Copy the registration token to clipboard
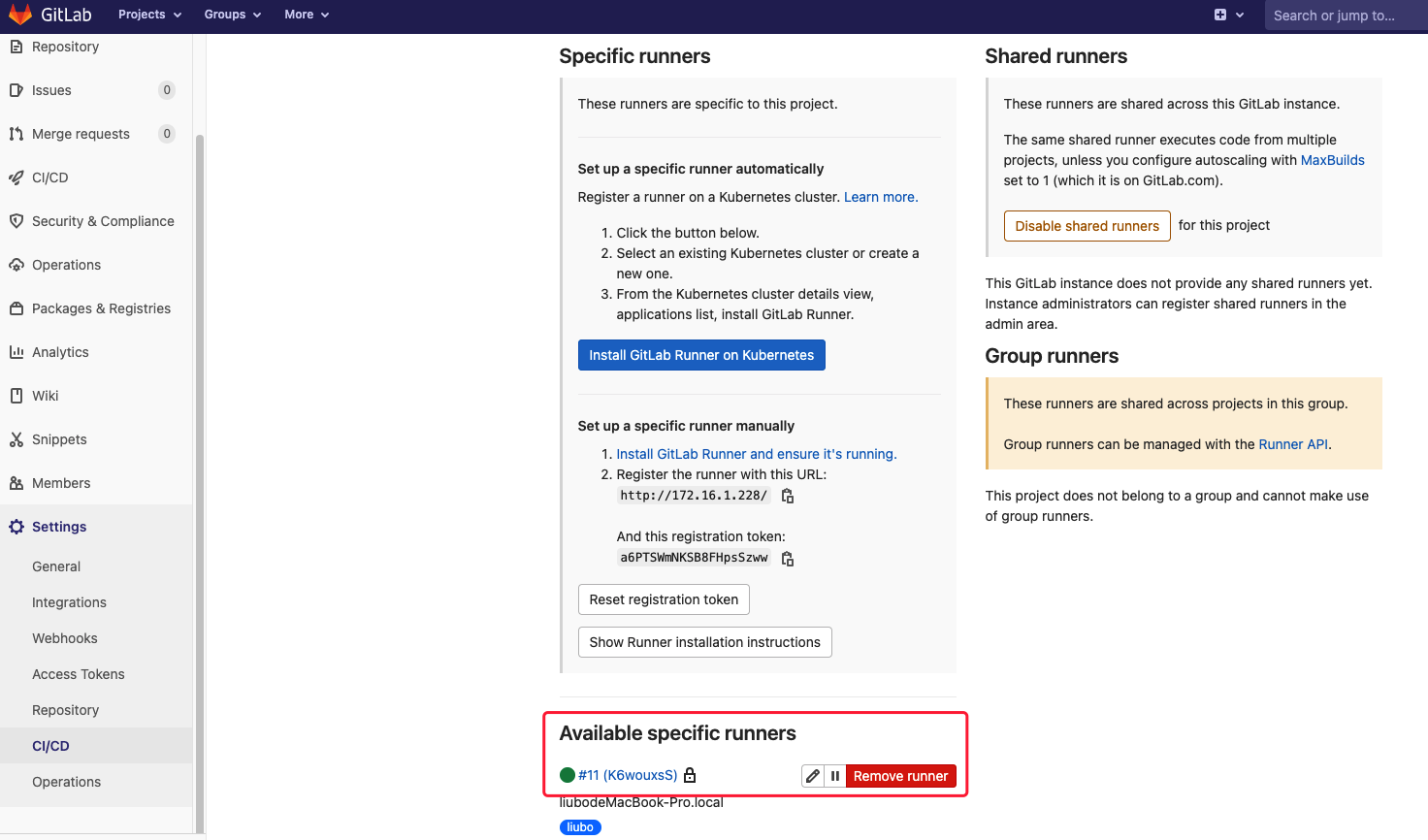The image size is (1428, 840). tap(788, 559)
